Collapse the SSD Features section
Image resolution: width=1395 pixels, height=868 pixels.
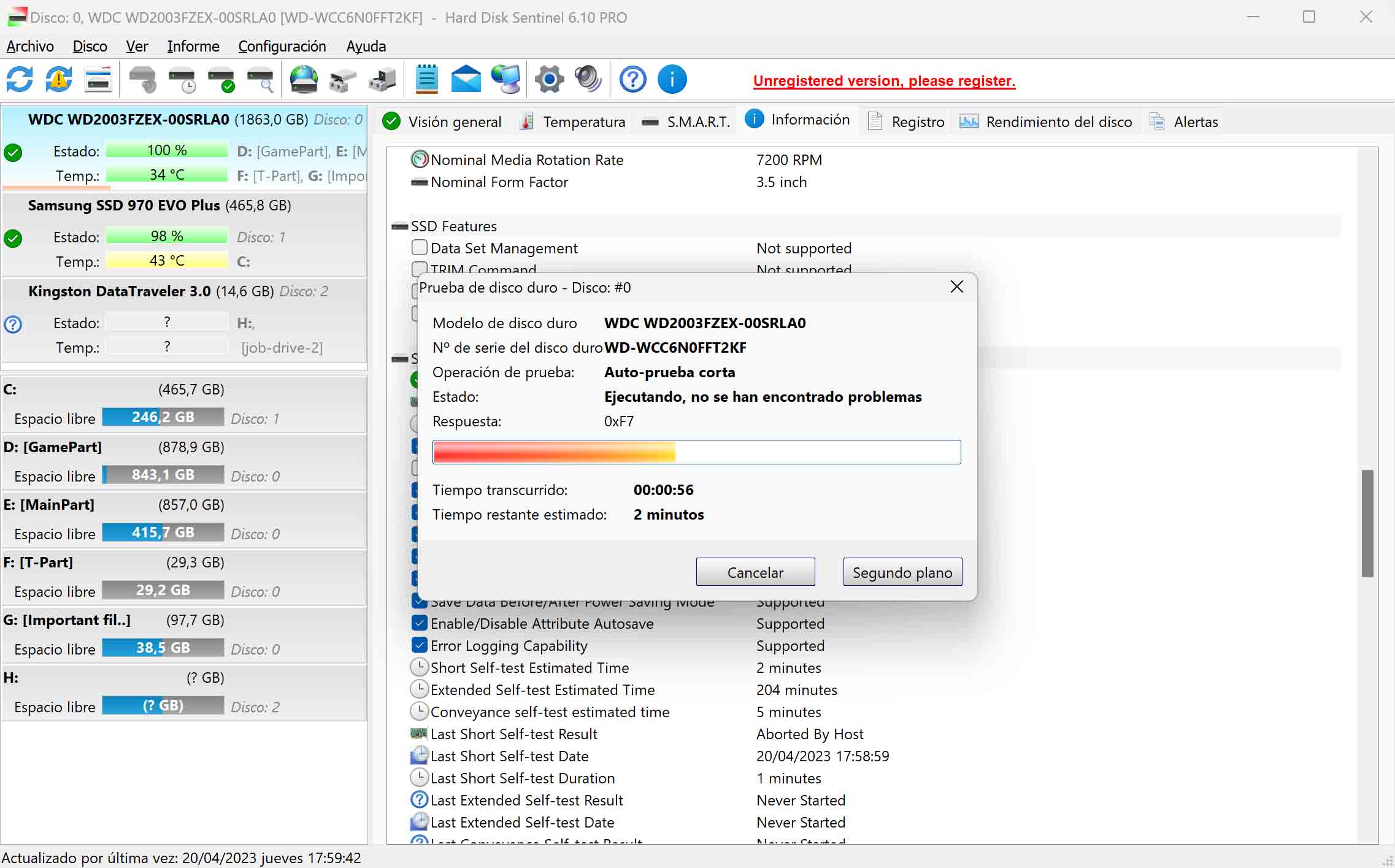[x=400, y=226]
